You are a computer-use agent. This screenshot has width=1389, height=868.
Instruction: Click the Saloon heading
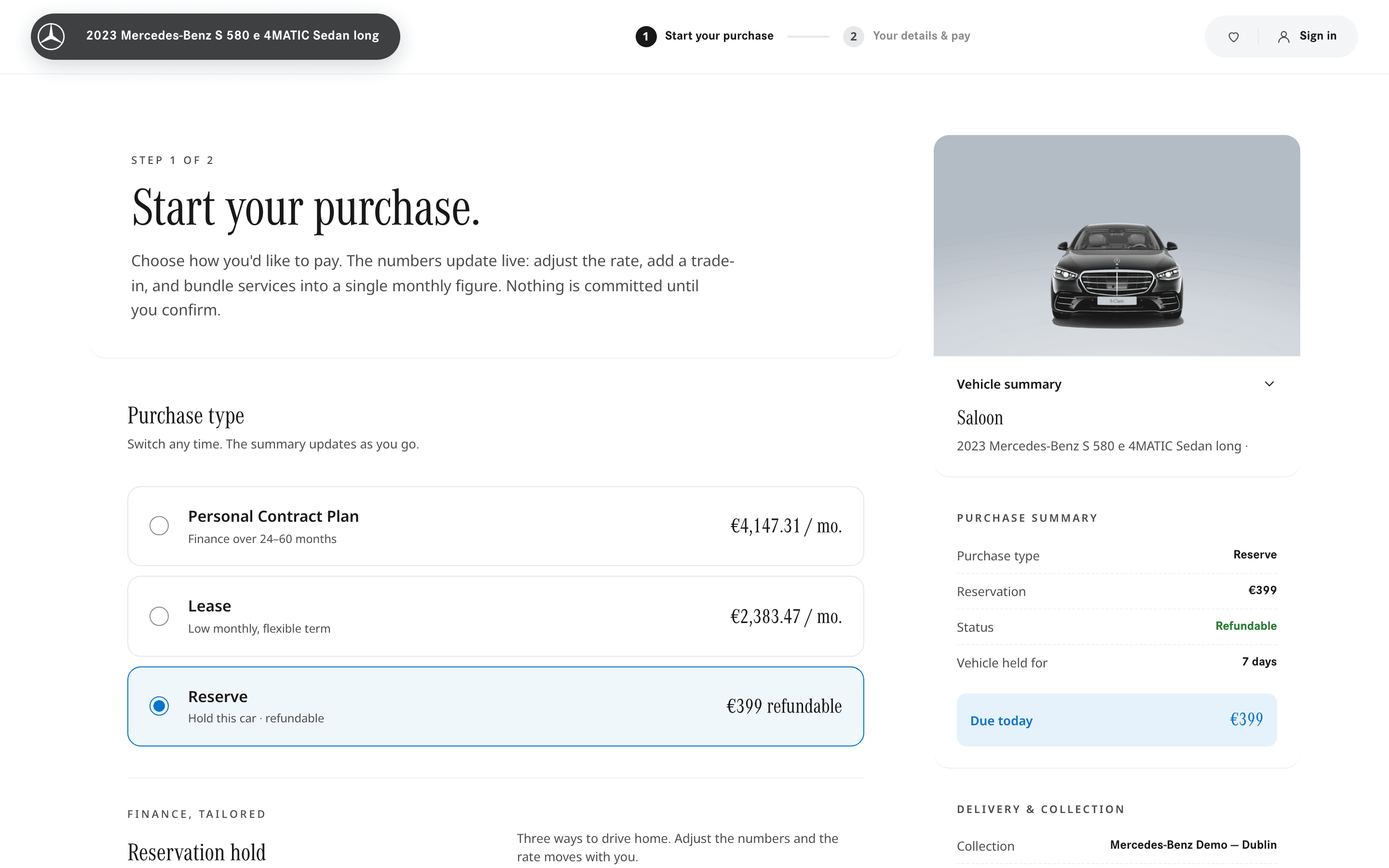click(x=980, y=418)
